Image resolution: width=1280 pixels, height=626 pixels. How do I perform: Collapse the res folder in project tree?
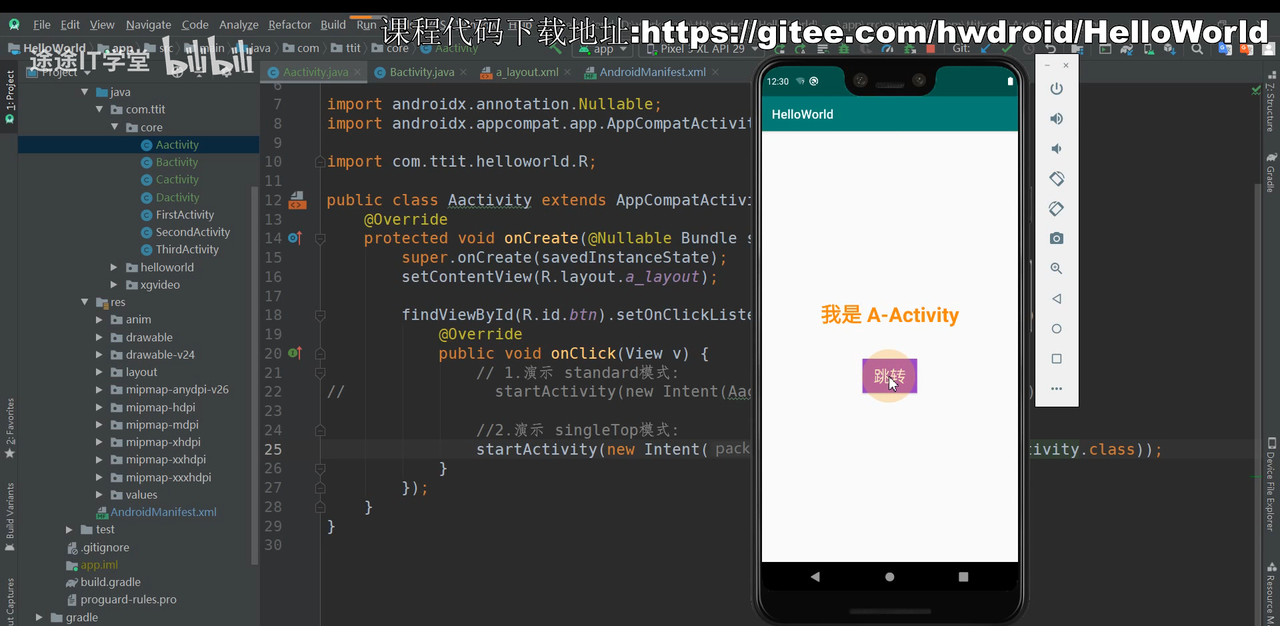85,302
